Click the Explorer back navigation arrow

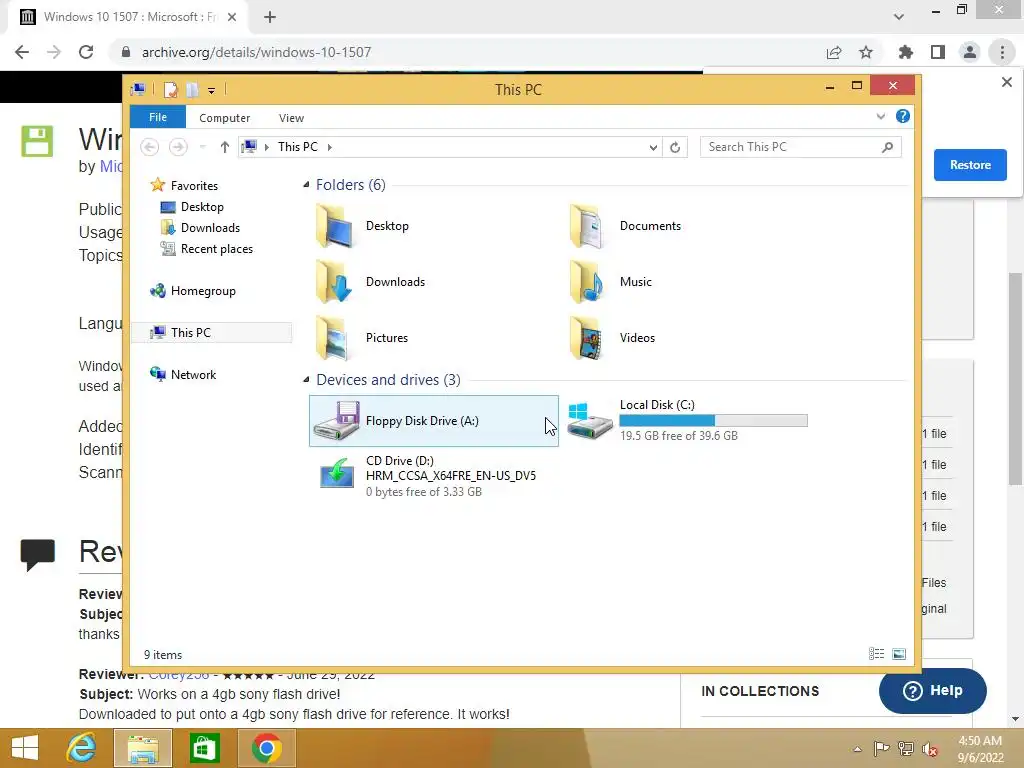coord(150,148)
